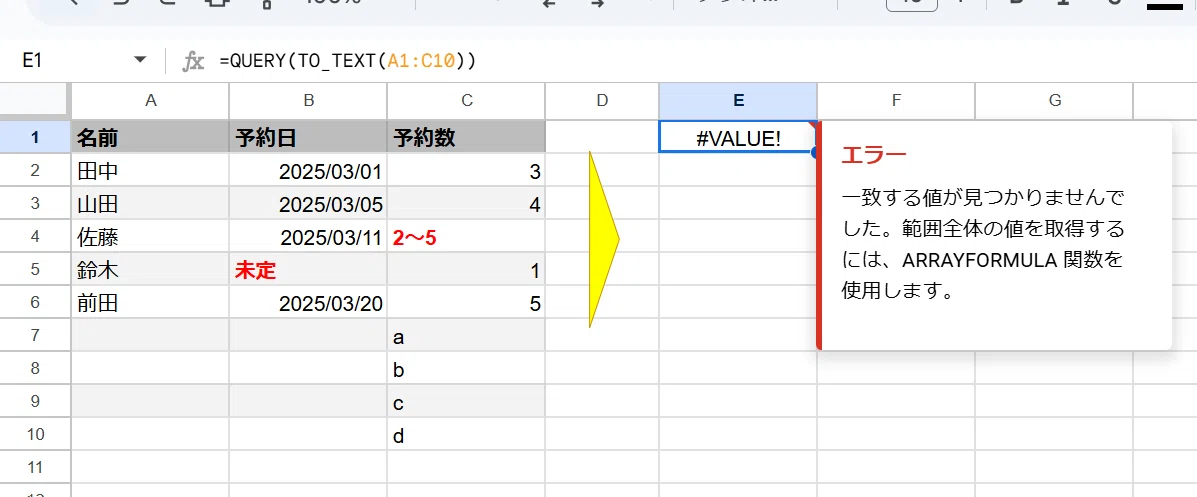Select the cell containing 鈴木

150,270
